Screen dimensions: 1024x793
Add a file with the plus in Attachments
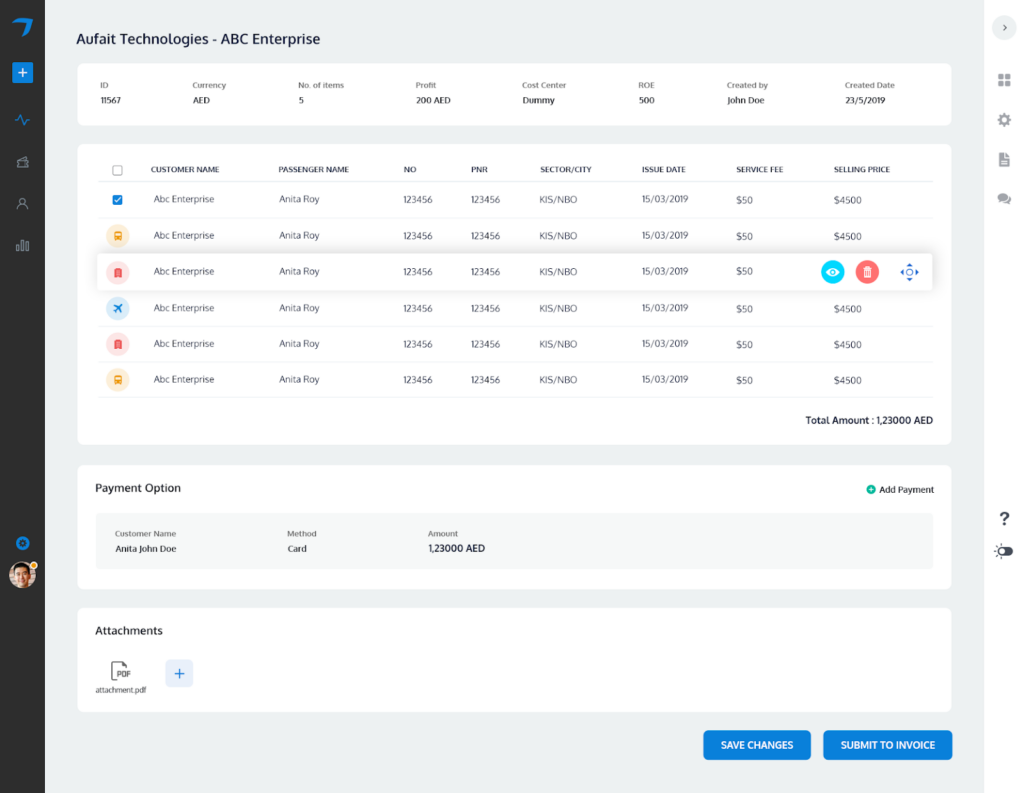(179, 673)
